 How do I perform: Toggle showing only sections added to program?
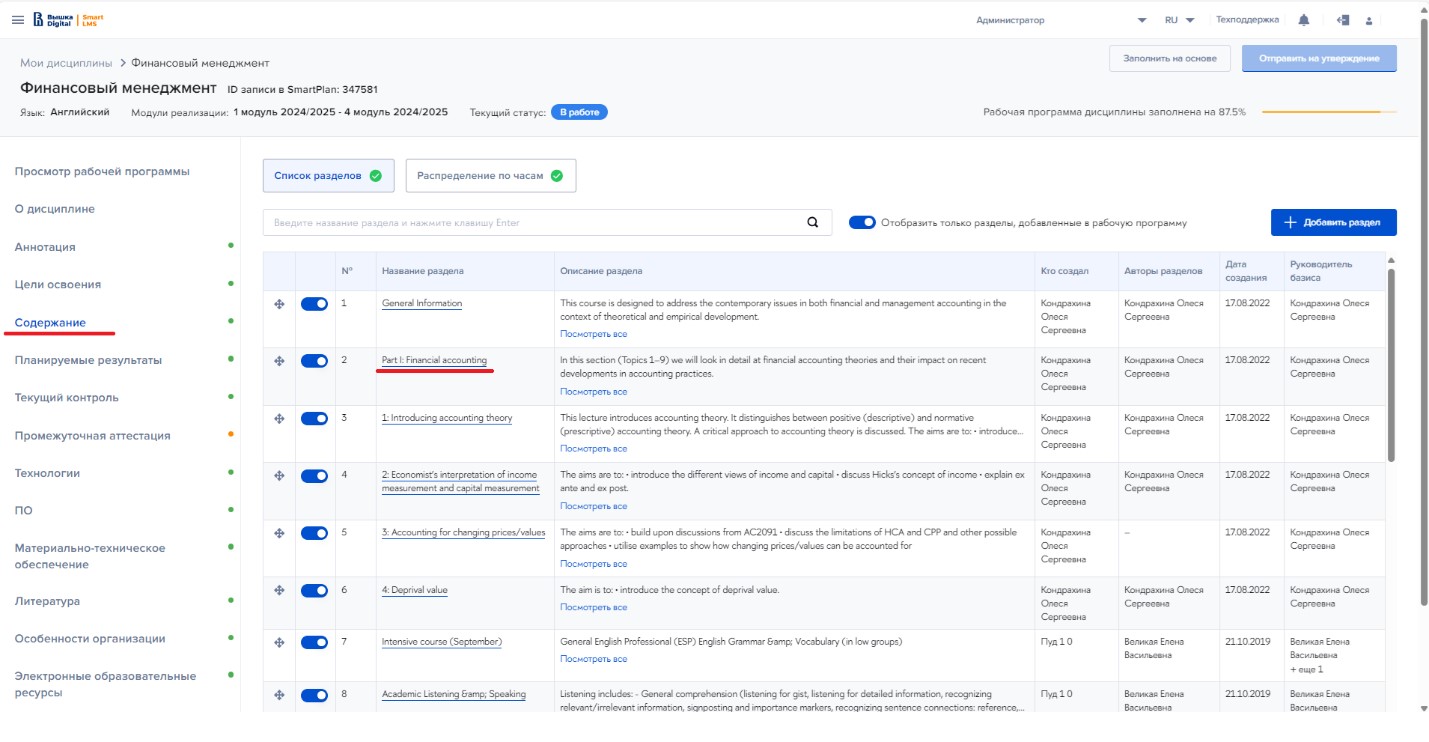pyautogui.click(x=862, y=223)
